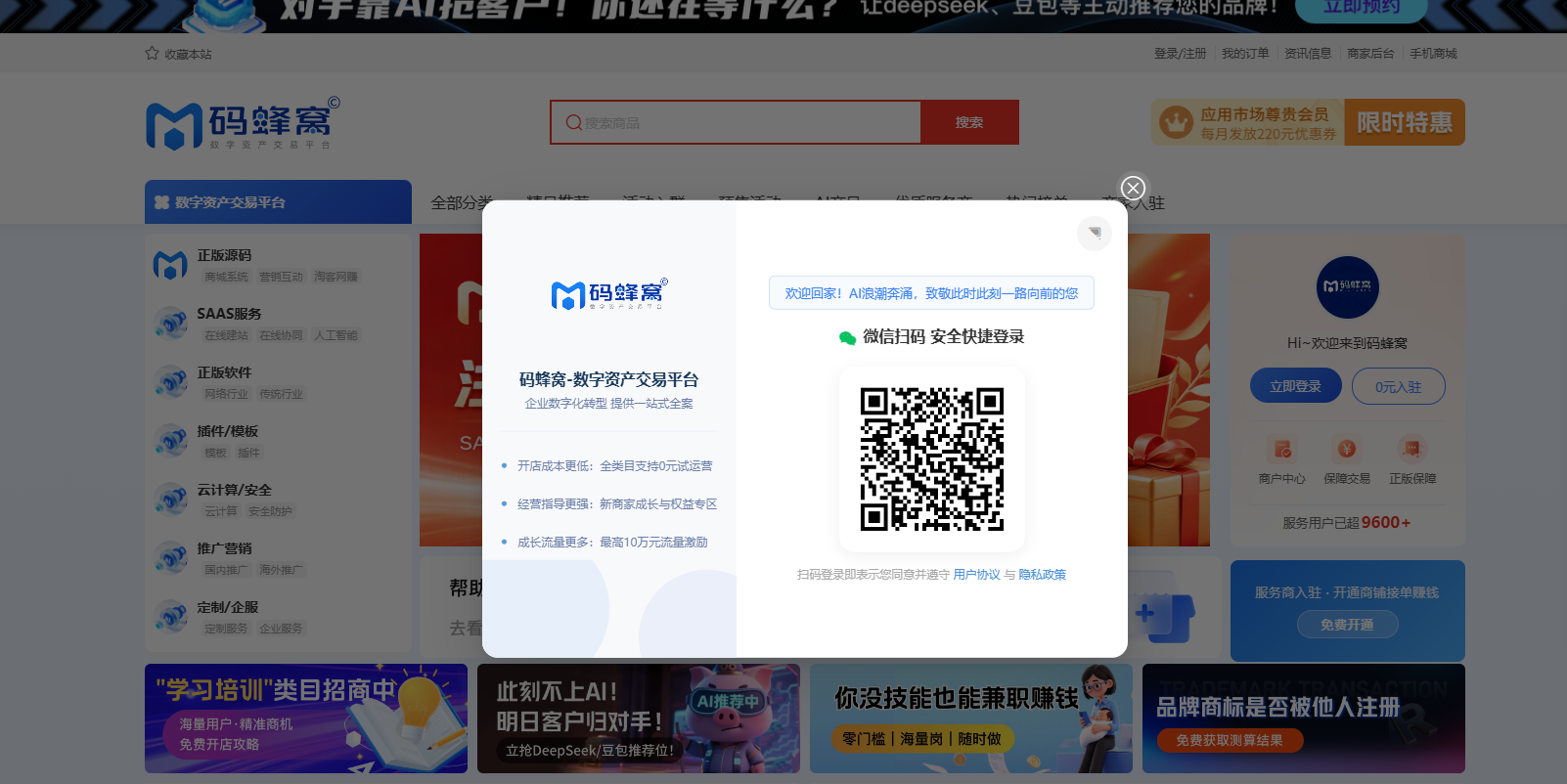Select the 人工智能 subcategory
Screen dimensions: 1567x784
click(x=336, y=335)
